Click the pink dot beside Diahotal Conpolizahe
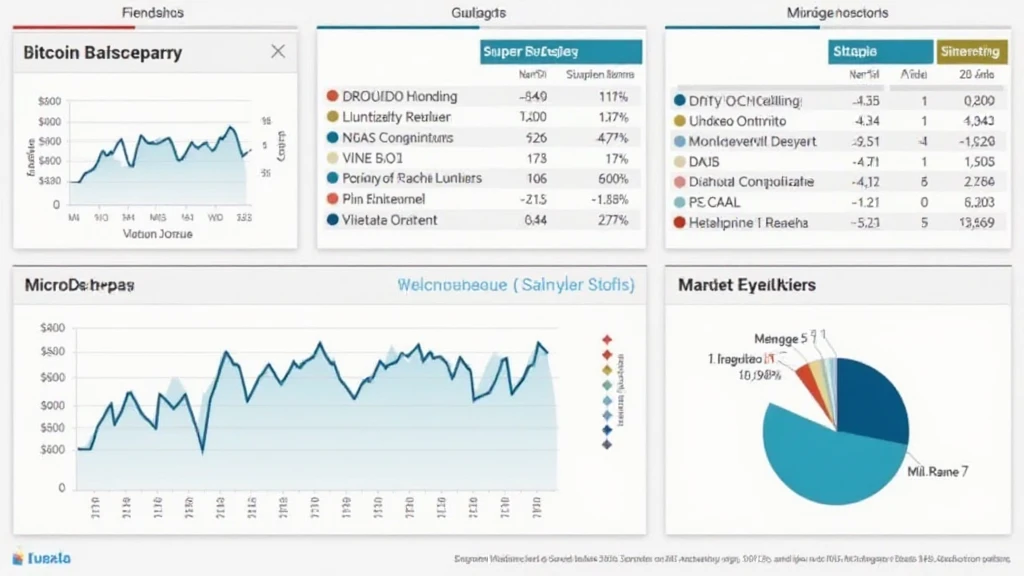This screenshot has width=1024, height=576. pos(681,182)
